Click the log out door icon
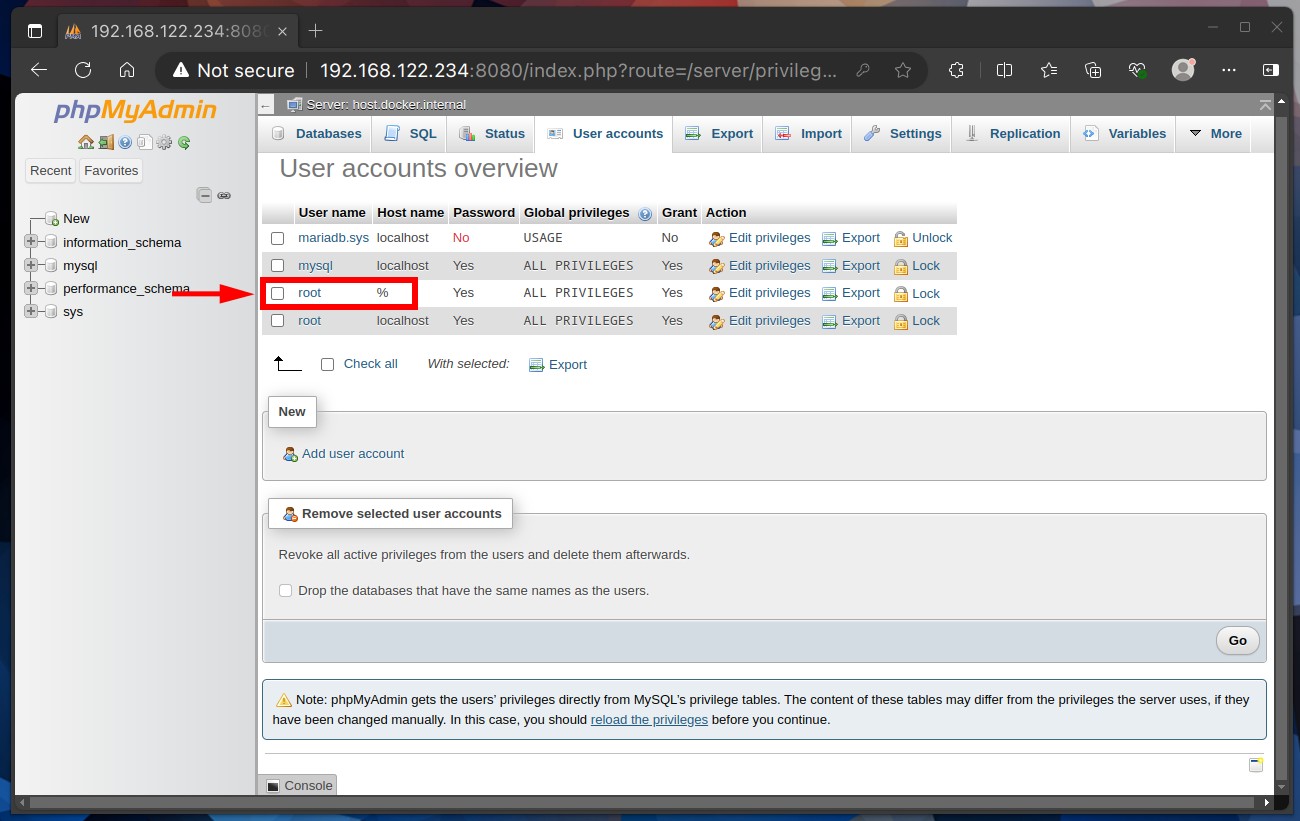 pyautogui.click(x=106, y=143)
